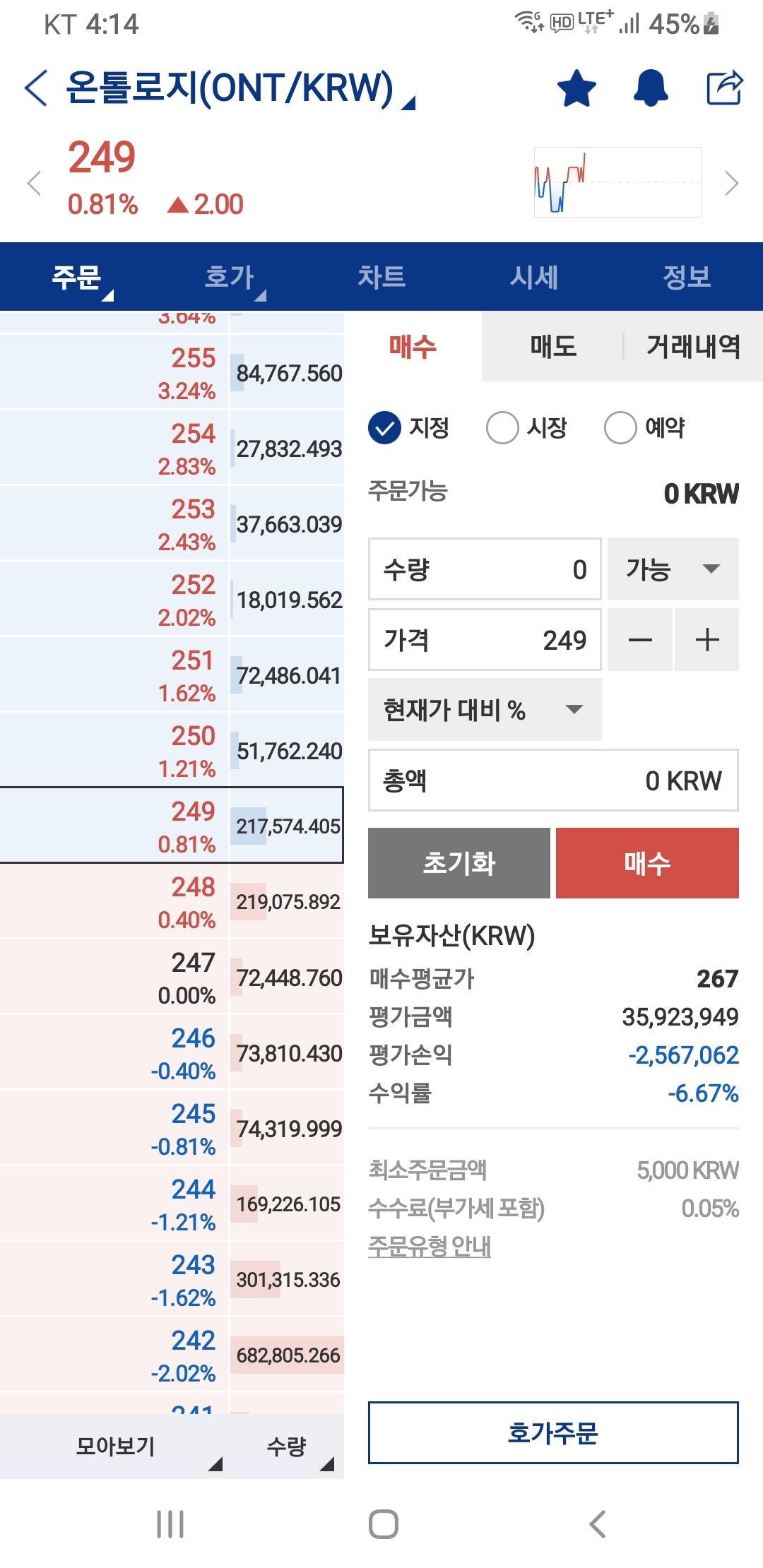Screen dimensions: 763x1568
Task: Tap the favorite star icon
Action: pyautogui.click(x=576, y=88)
